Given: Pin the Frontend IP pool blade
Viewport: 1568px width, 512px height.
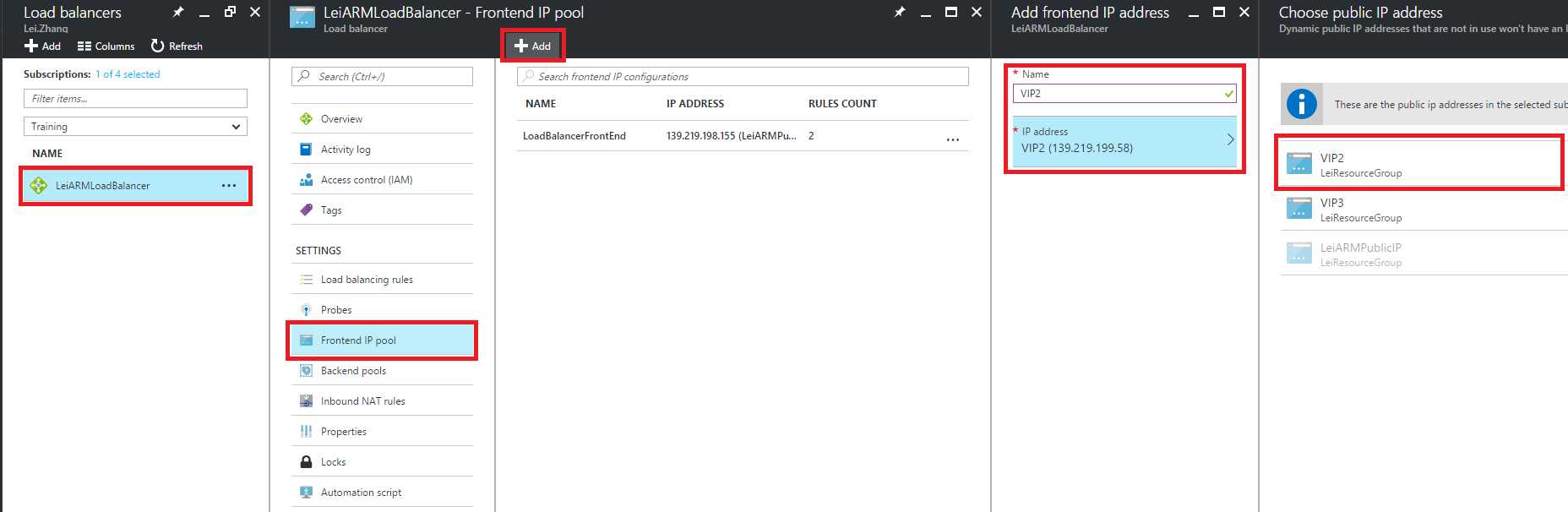Looking at the screenshot, I should tap(900, 12).
